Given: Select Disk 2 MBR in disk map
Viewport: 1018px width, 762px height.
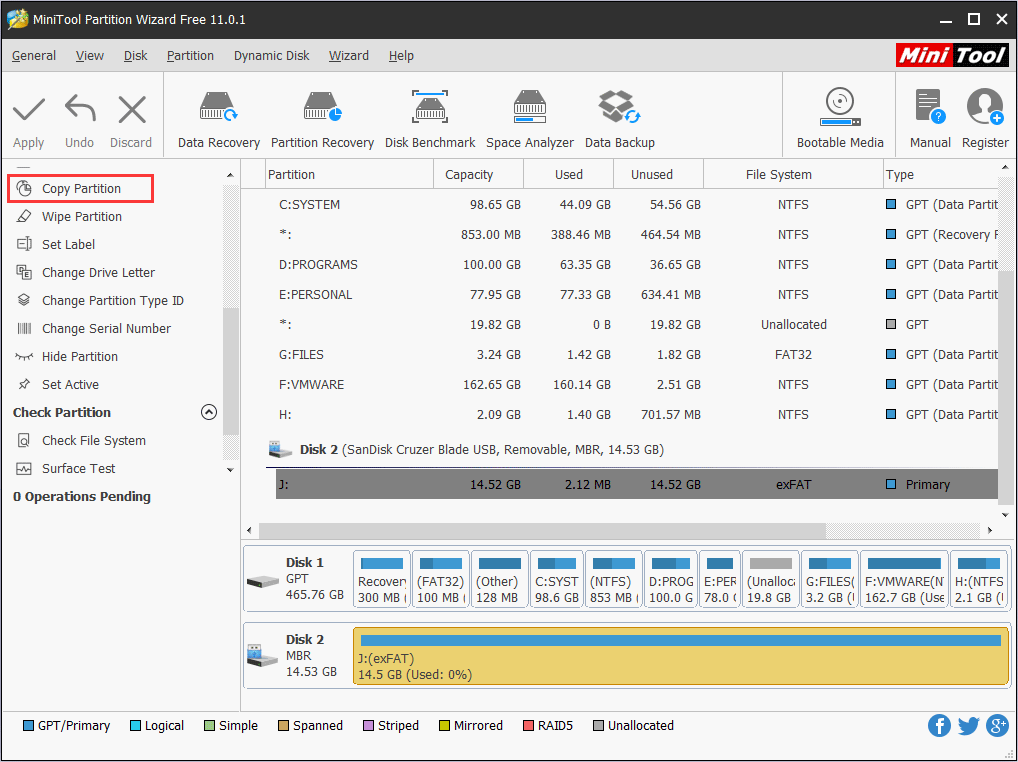Looking at the screenshot, I should 297,656.
